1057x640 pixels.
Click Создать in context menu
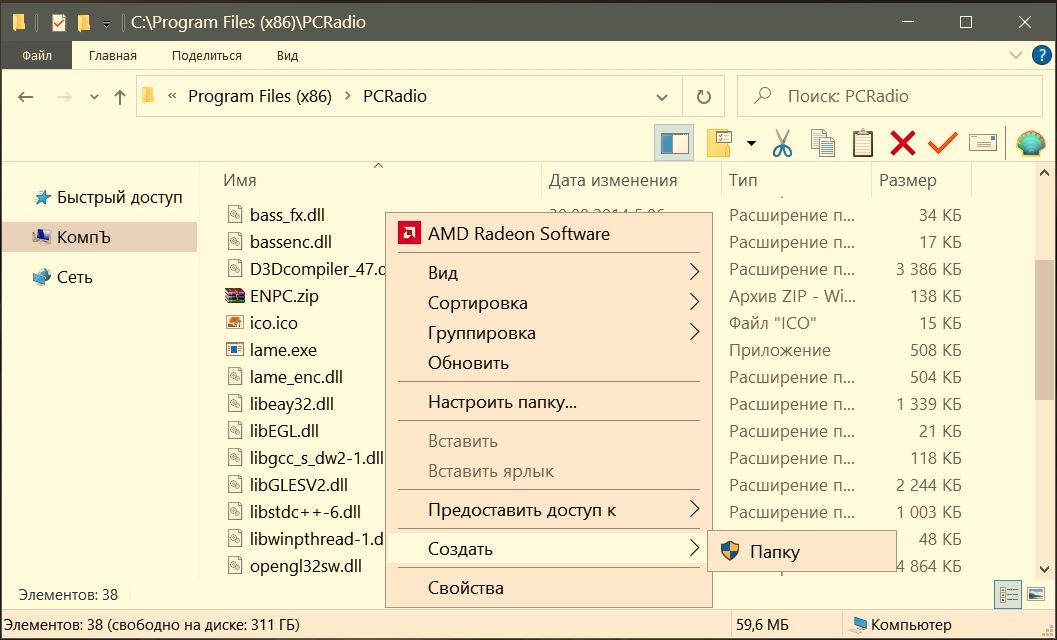coord(549,549)
